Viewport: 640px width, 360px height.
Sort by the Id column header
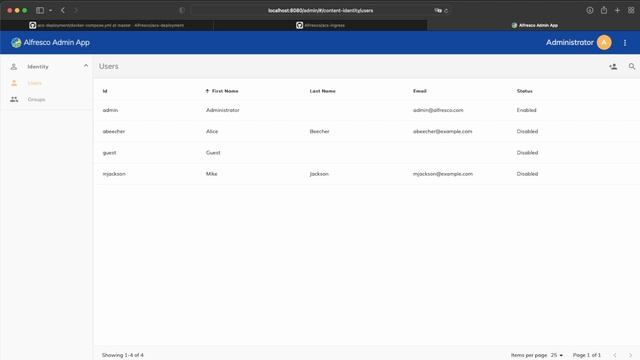coord(105,91)
